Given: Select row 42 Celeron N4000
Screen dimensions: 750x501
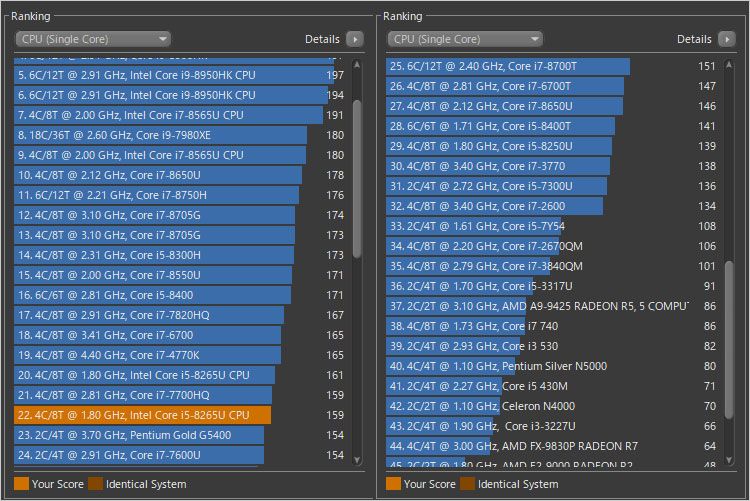Looking at the screenshot, I should (551, 406).
